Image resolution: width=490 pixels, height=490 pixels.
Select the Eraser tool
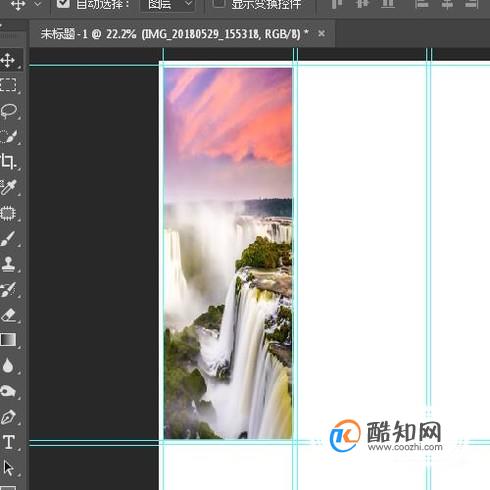pyautogui.click(x=8, y=315)
